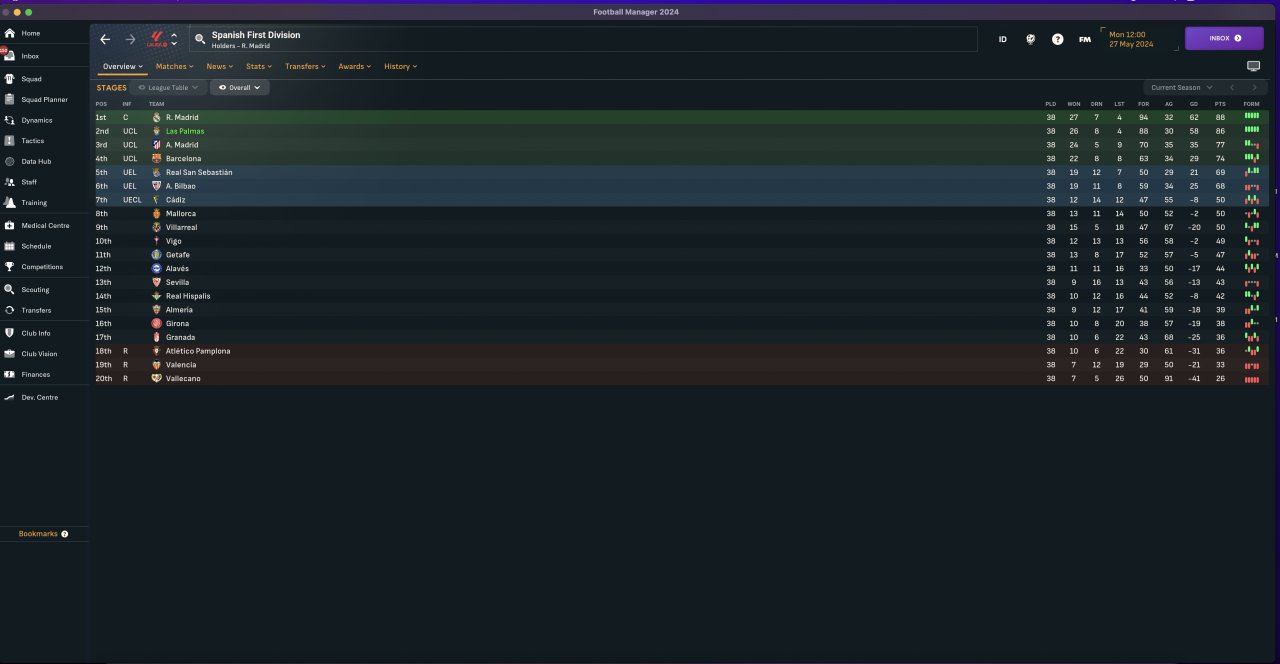Screen dimensions: 1280x664
Task: Click the LaLiga competition logo
Action: click(156, 39)
